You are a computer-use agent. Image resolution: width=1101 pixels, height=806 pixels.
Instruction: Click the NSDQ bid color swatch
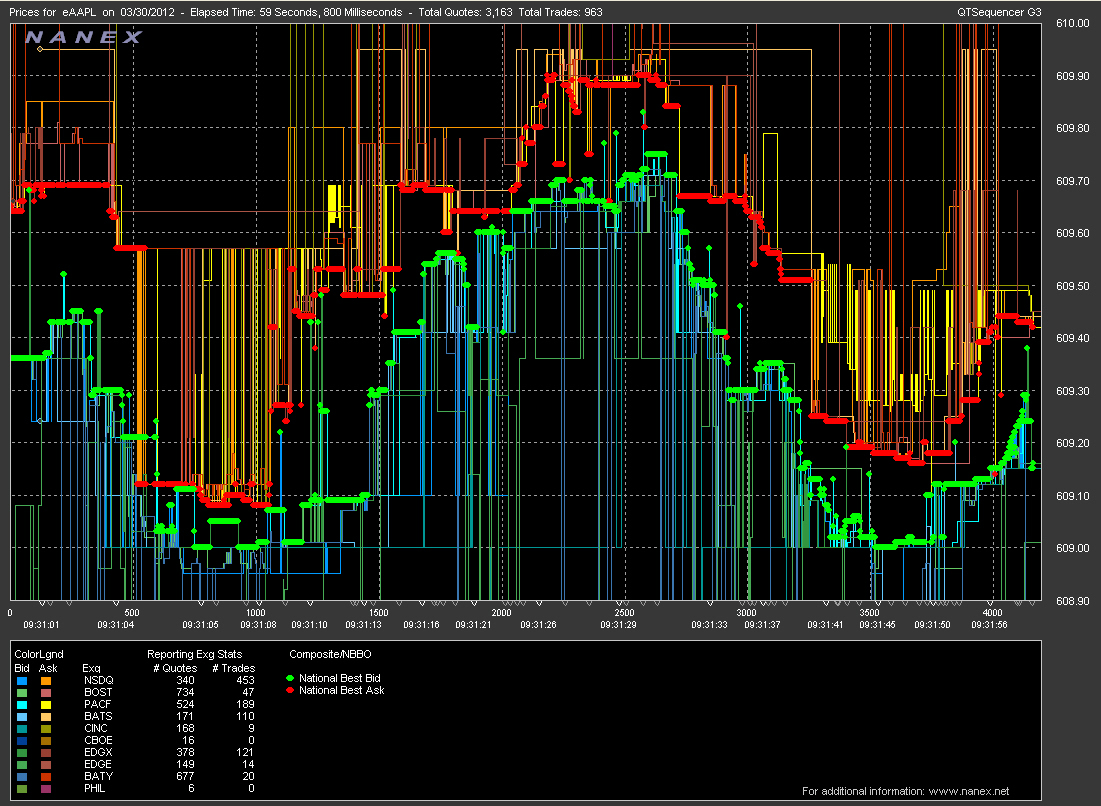pyautogui.click(x=22, y=680)
